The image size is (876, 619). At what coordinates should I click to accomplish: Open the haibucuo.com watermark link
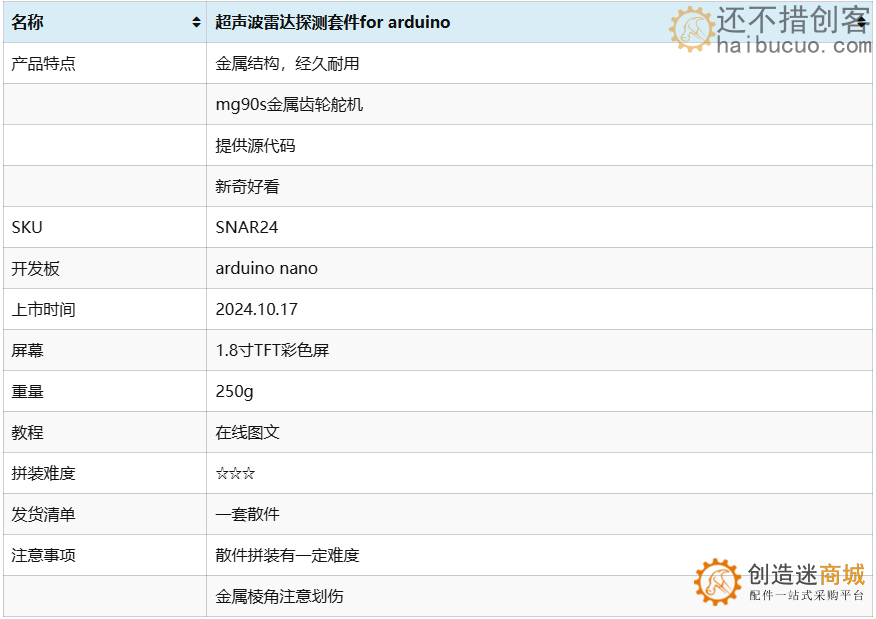794,45
